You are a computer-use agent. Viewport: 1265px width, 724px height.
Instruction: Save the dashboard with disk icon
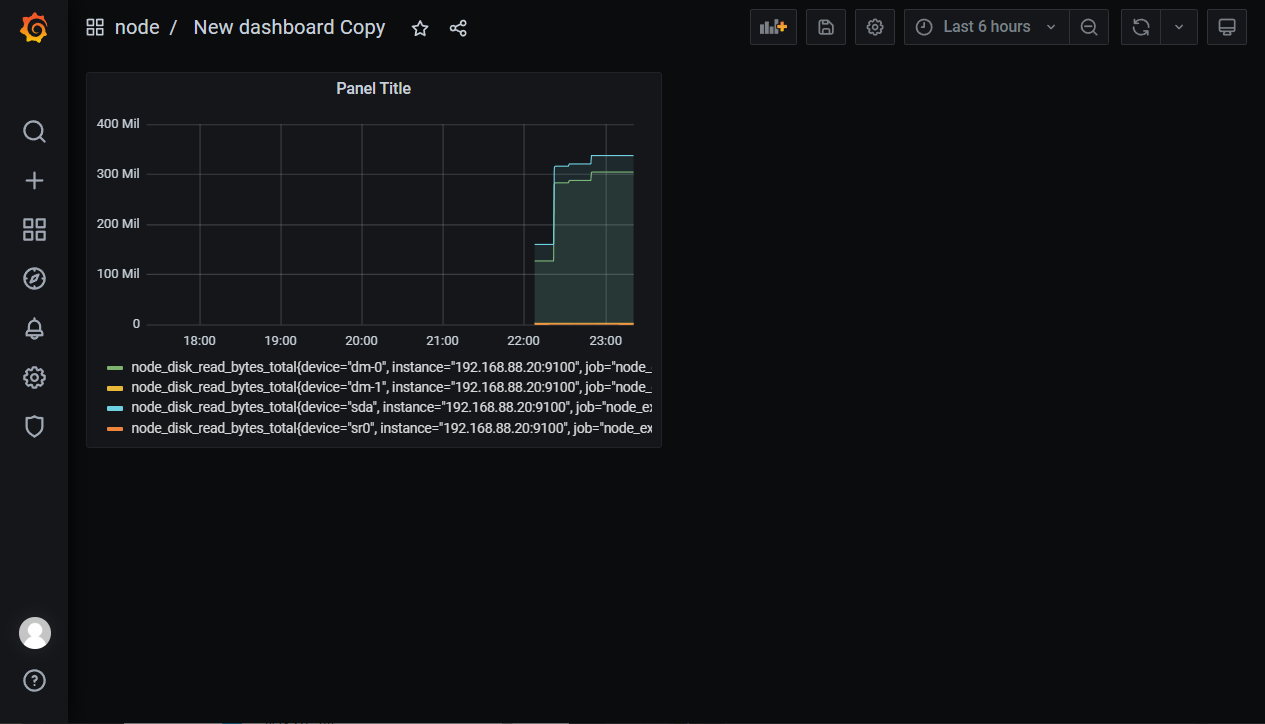click(x=826, y=27)
